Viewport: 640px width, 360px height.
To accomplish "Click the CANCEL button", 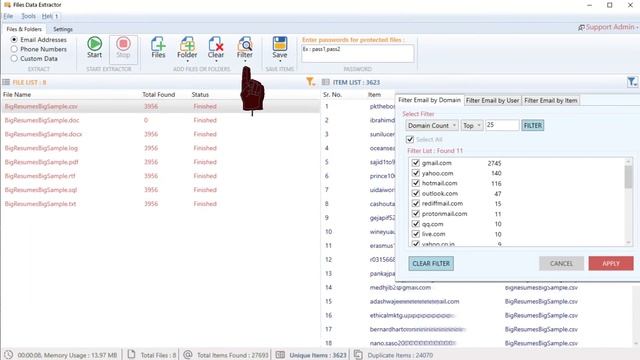I will coord(561,263).
